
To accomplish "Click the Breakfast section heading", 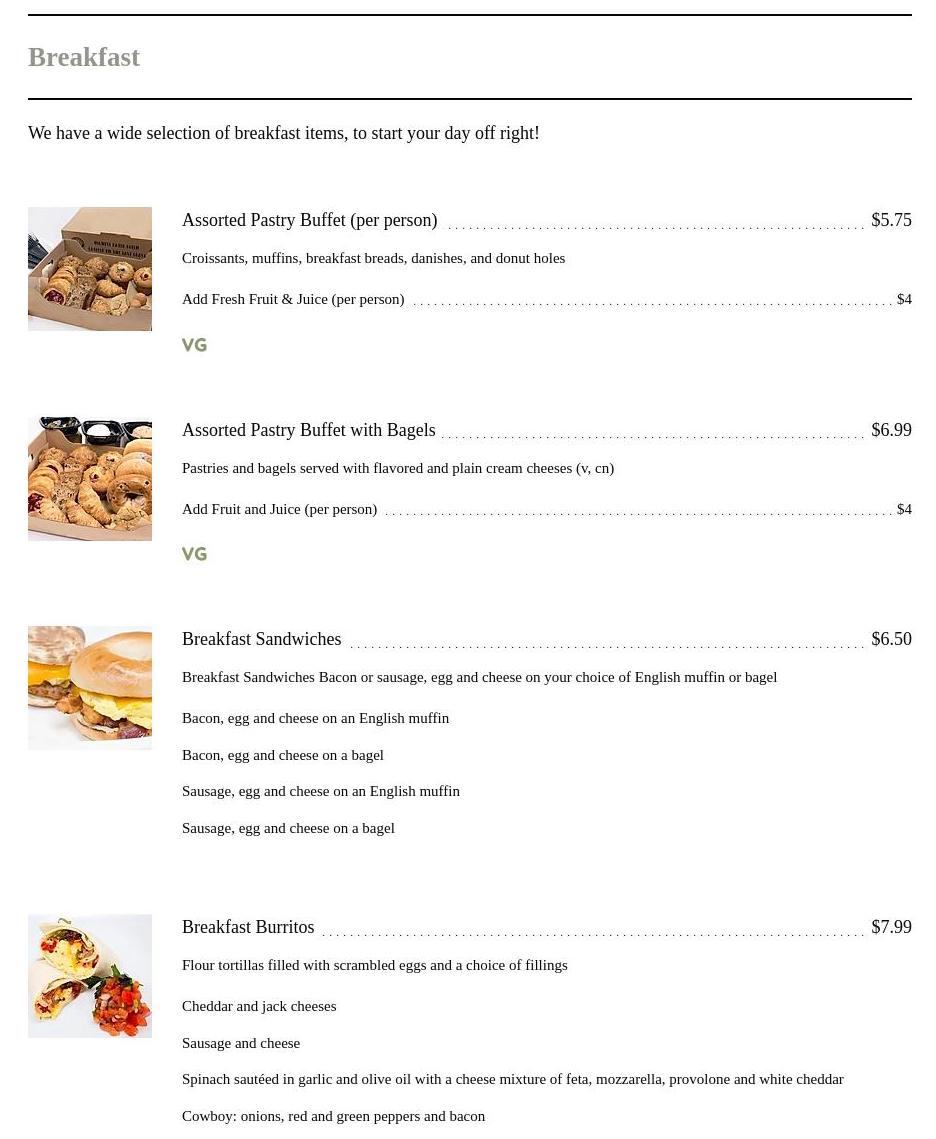I will click(84, 57).
